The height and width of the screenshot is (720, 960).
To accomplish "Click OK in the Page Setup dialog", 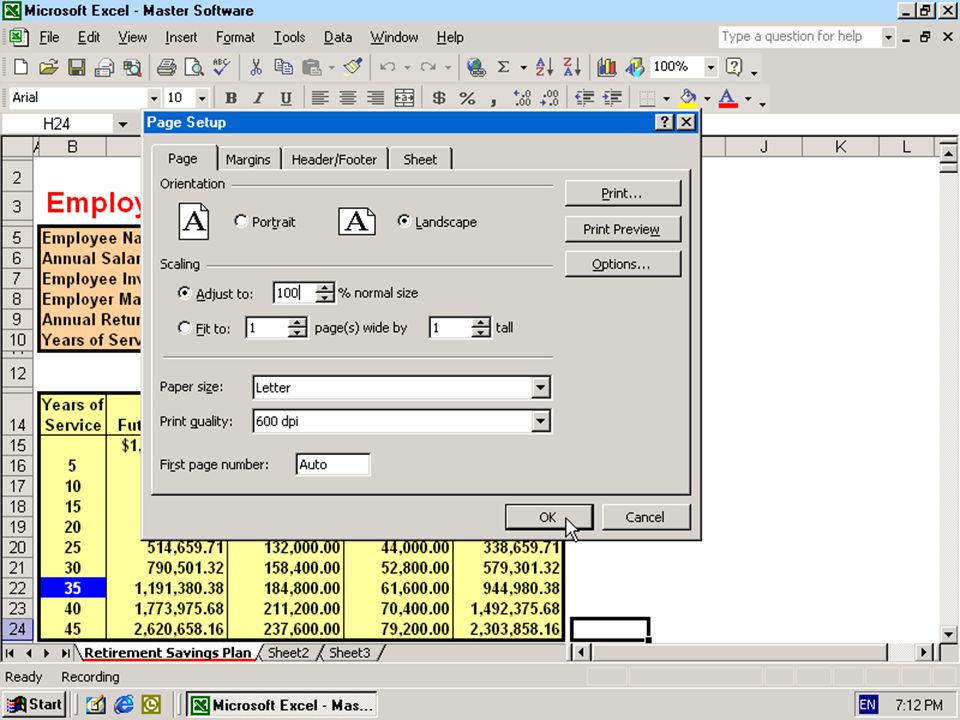I will click(549, 517).
